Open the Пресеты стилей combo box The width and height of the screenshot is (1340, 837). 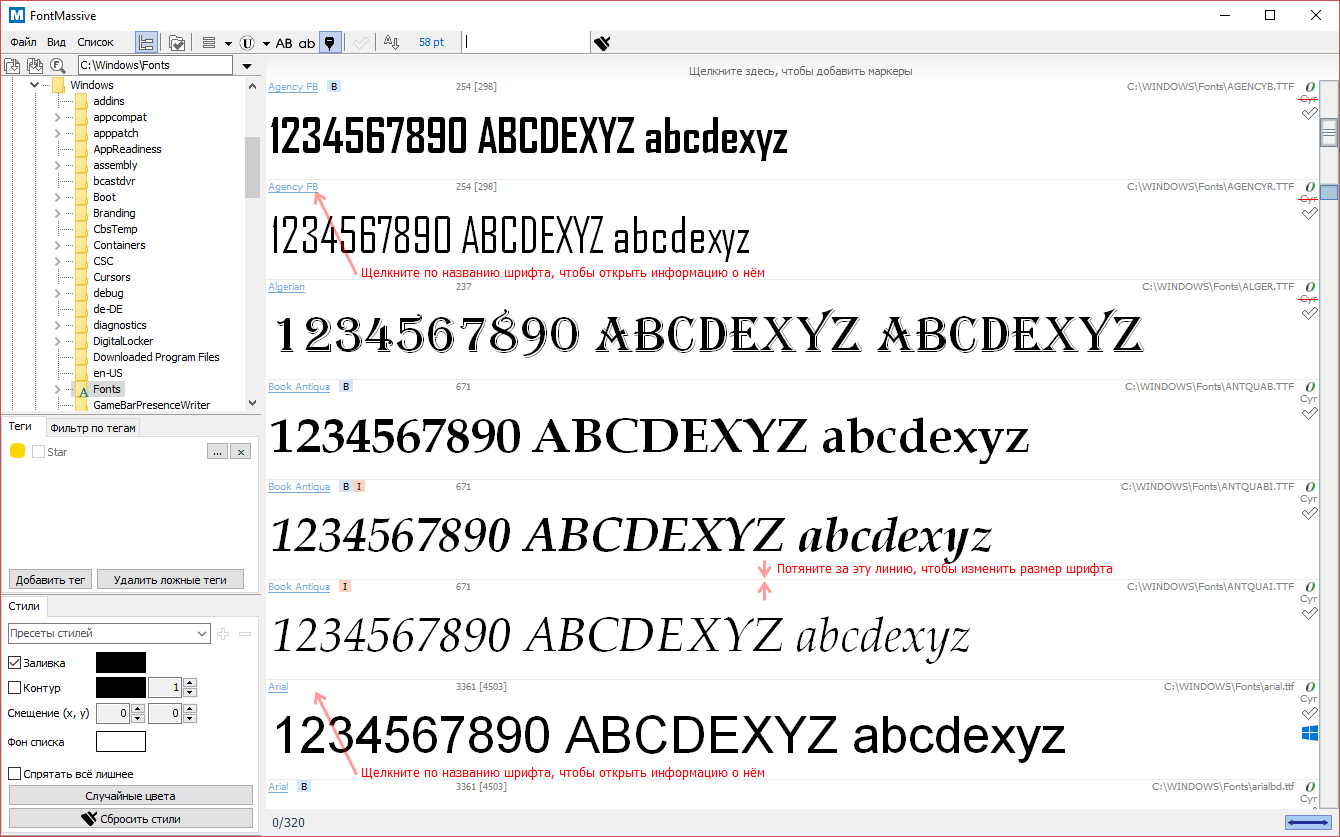coord(108,633)
